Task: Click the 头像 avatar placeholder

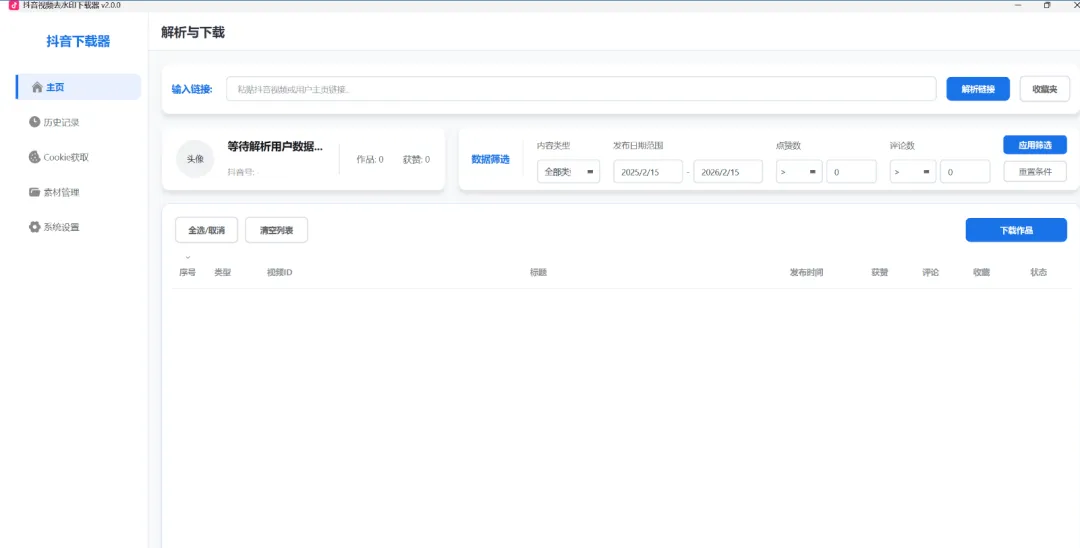Action: 195,159
